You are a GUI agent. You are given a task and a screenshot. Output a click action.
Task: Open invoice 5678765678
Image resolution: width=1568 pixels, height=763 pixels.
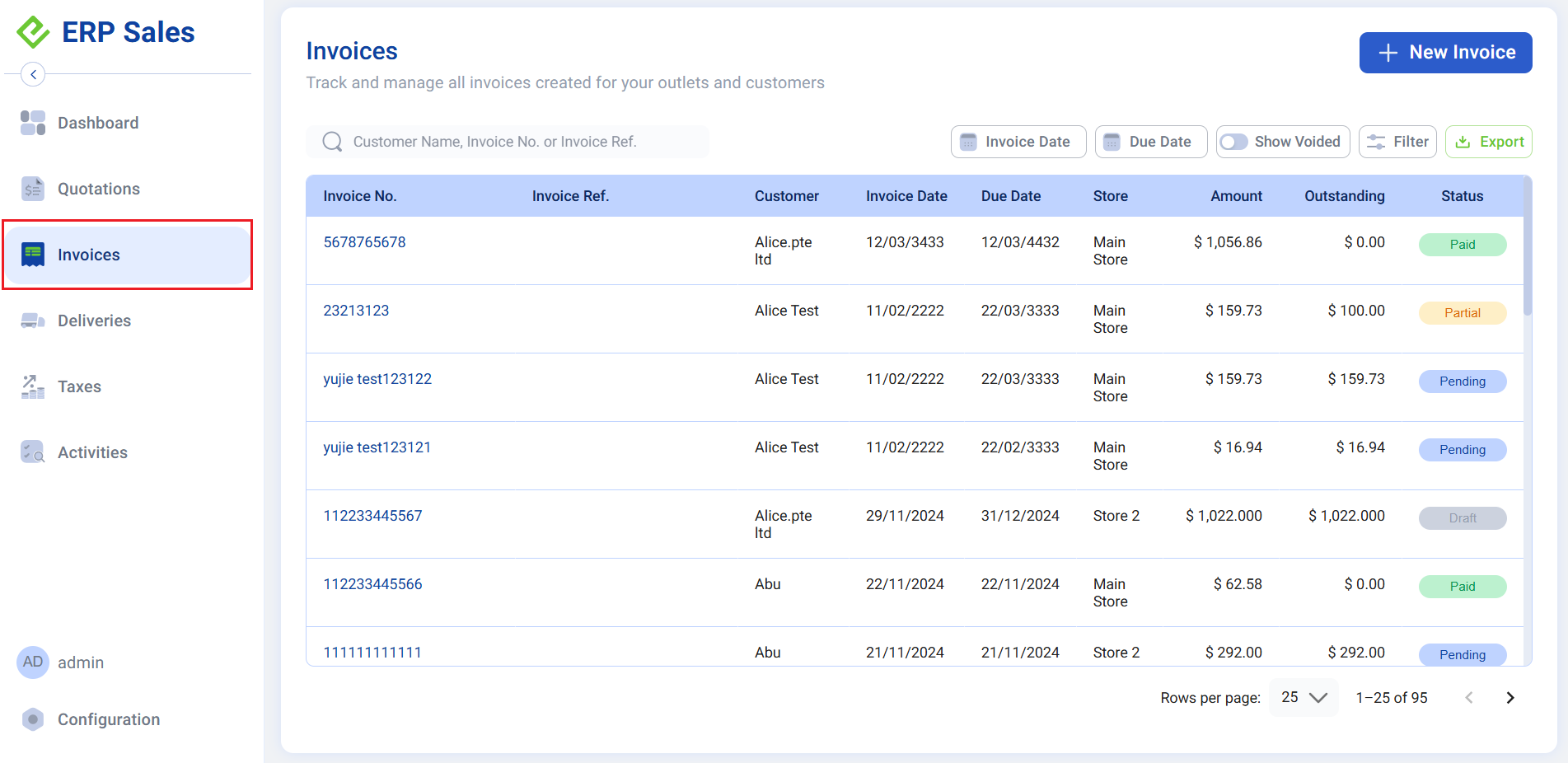click(364, 241)
